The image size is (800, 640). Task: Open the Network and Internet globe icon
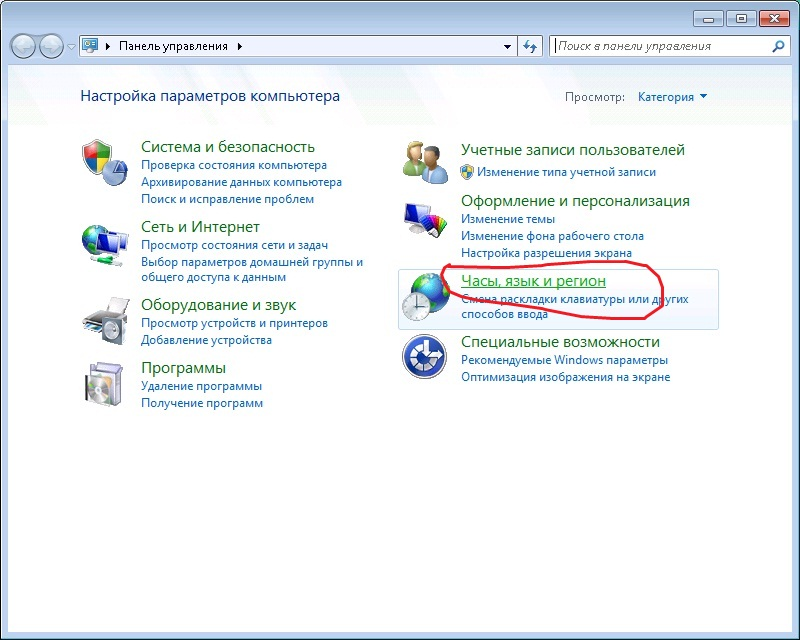[x=105, y=245]
